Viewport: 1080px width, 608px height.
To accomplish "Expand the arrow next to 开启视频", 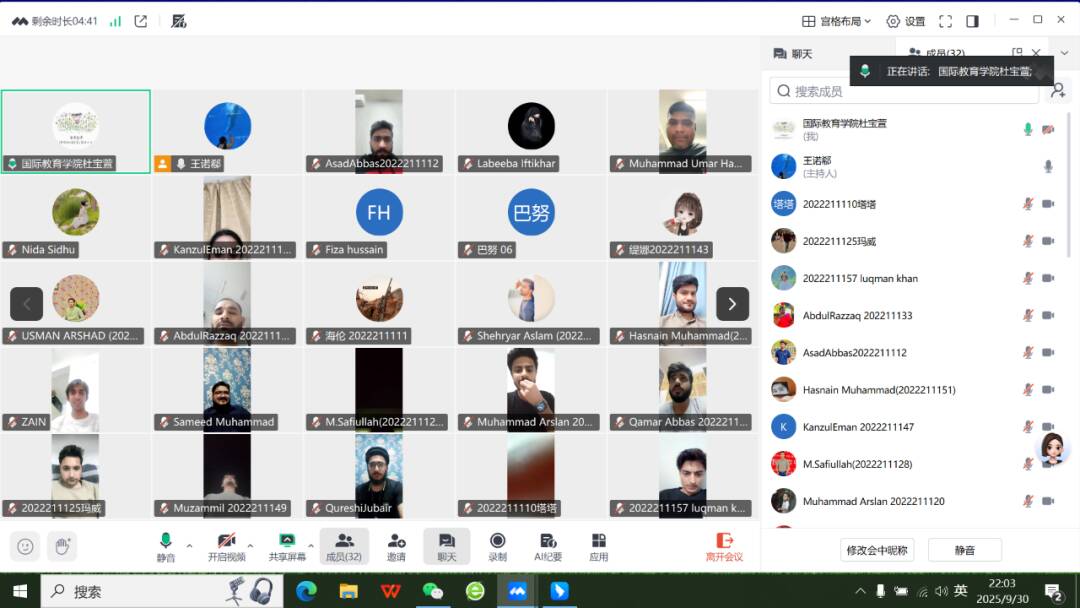I will [250, 546].
